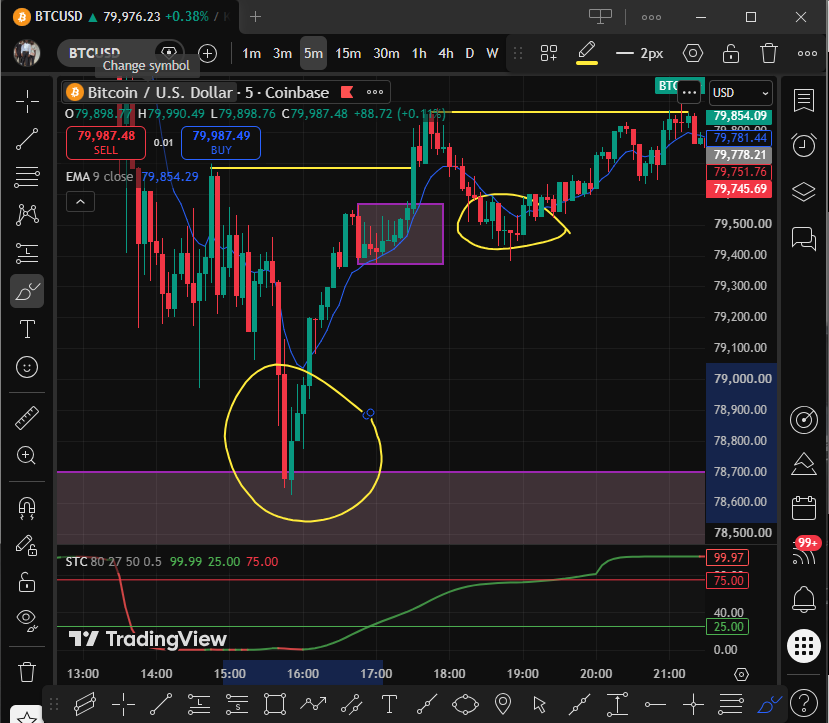Select the daily D timeframe
This screenshot has width=829, height=723.
(469, 53)
